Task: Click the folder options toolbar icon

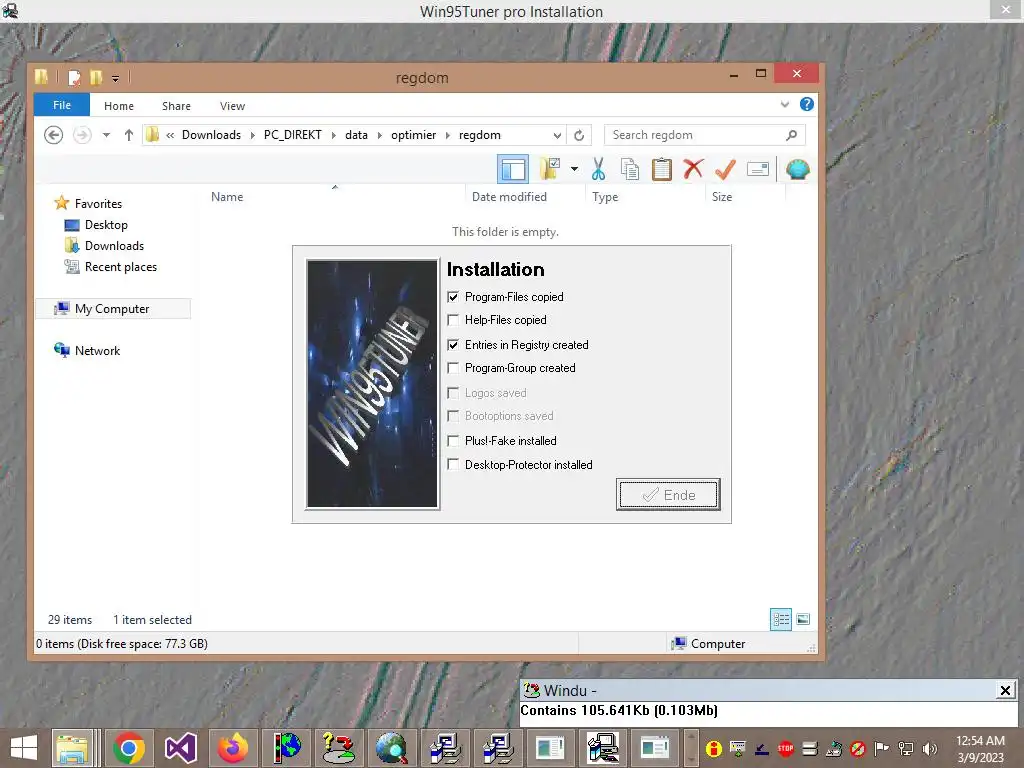Action: [550, 169]
